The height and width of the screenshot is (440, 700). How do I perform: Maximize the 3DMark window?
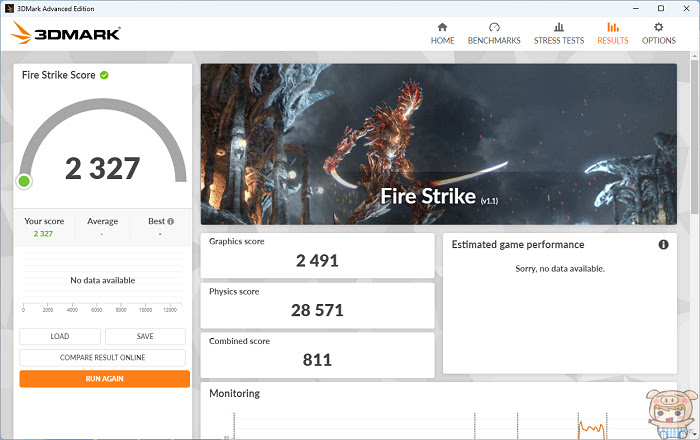[661, 8]
